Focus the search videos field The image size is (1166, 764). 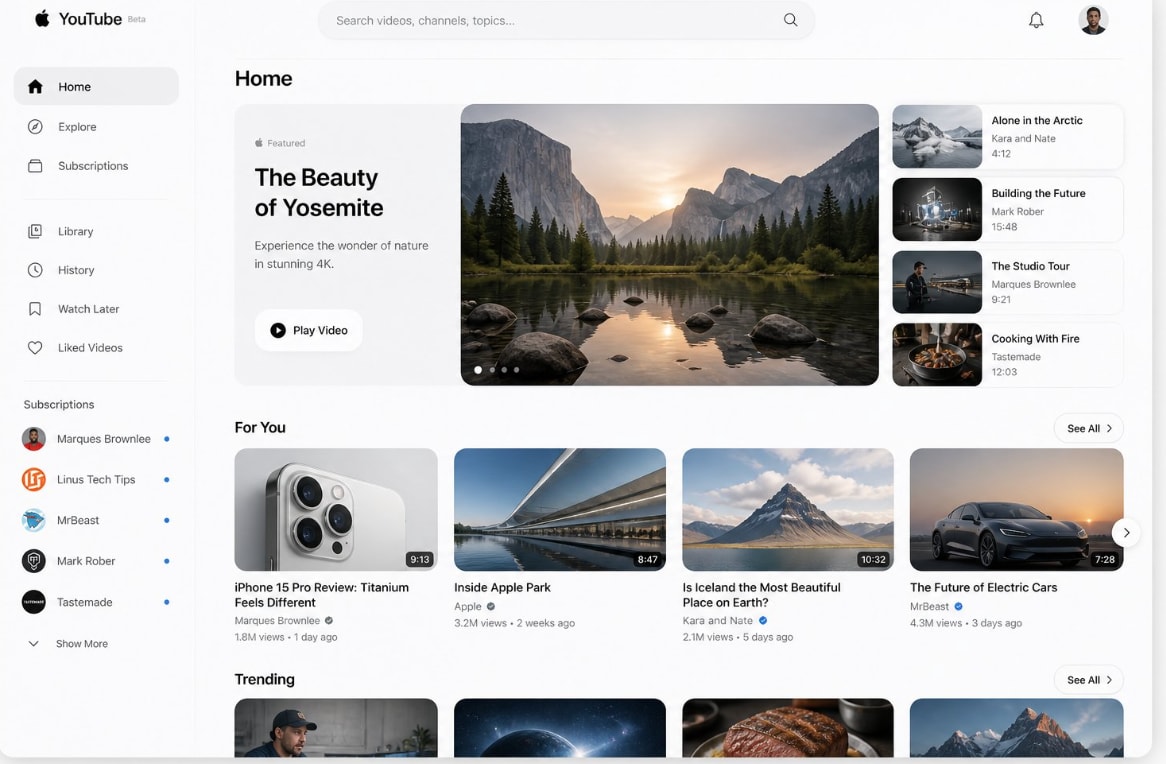click(x=566, y=21)
